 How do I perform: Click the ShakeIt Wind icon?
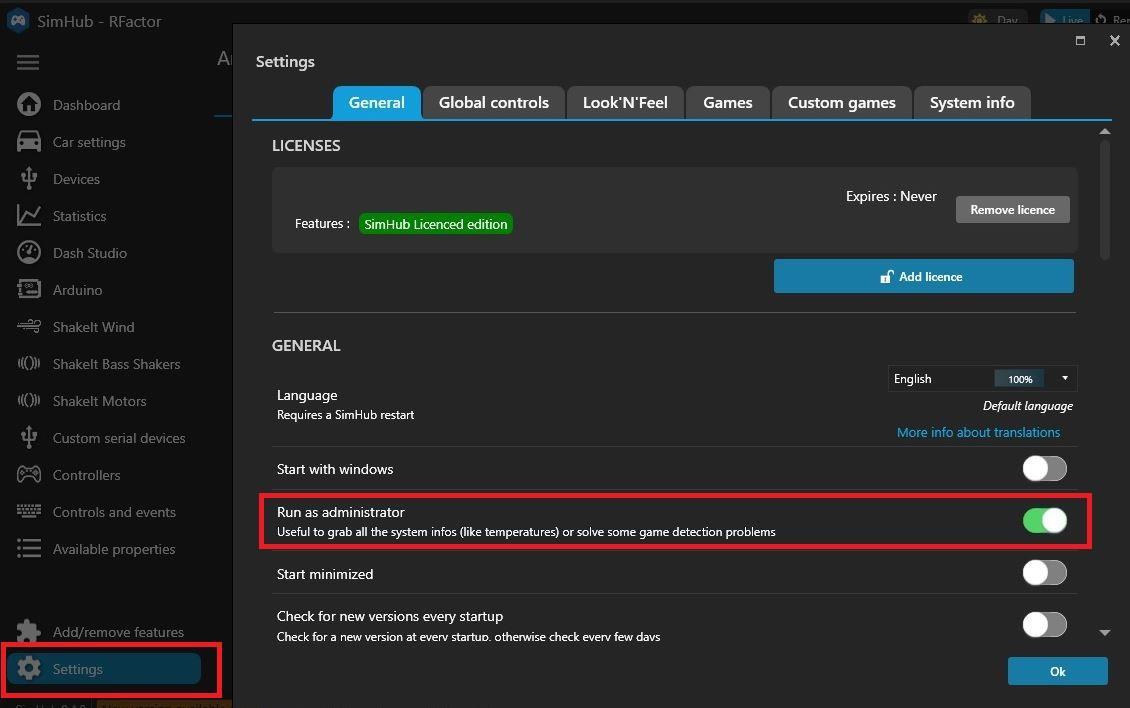[29, 327]
